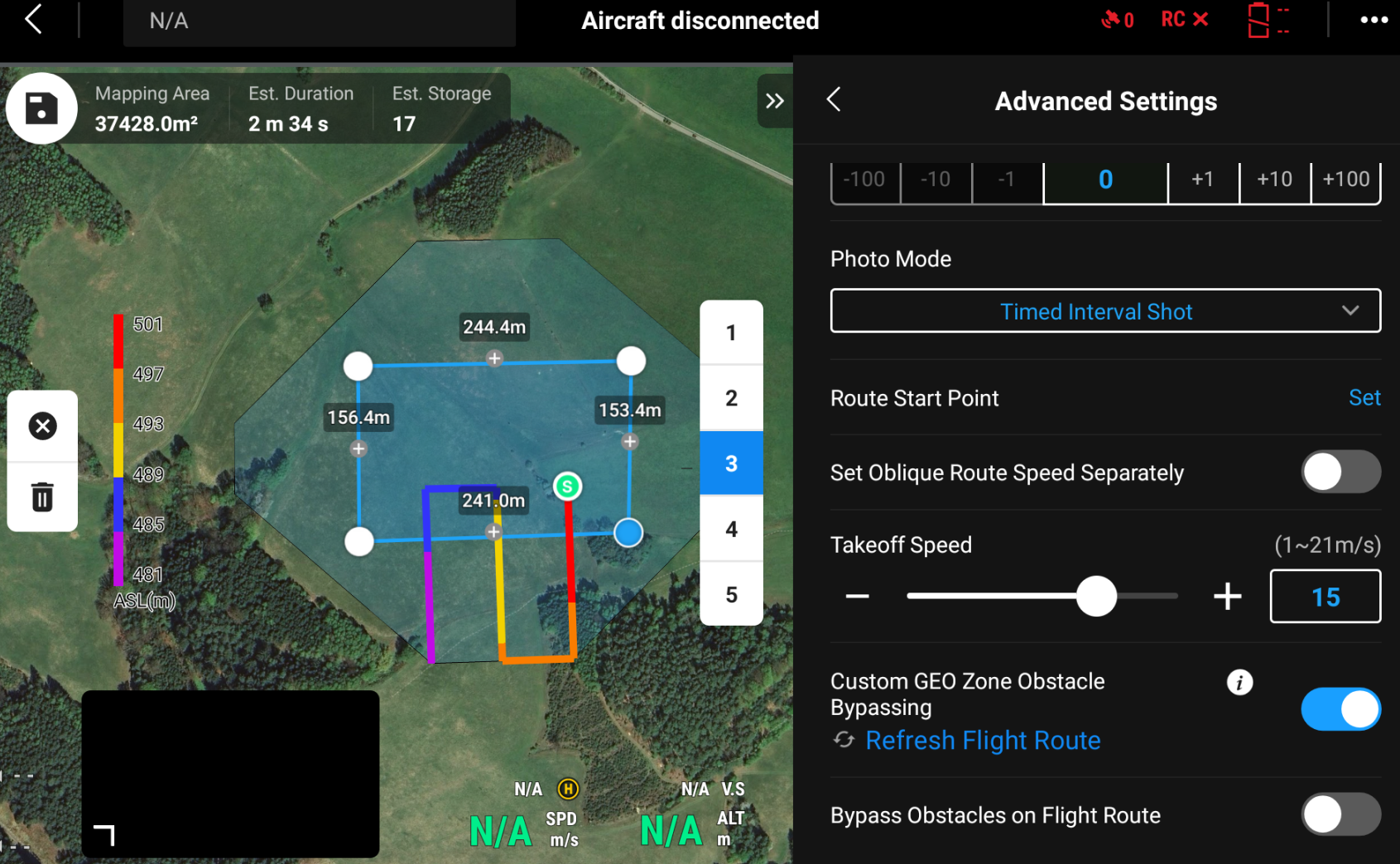Set the Route Start Point
Image resolution: width=1400 pixels, height=864 pixels.
[x=1364, y=398]
